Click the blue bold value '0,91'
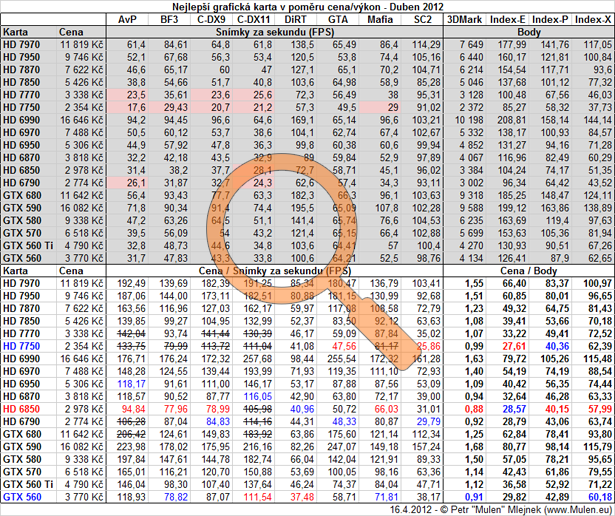The height and width of the screenshot is (516, 615). pyautogui.click(x=474, y=497)
